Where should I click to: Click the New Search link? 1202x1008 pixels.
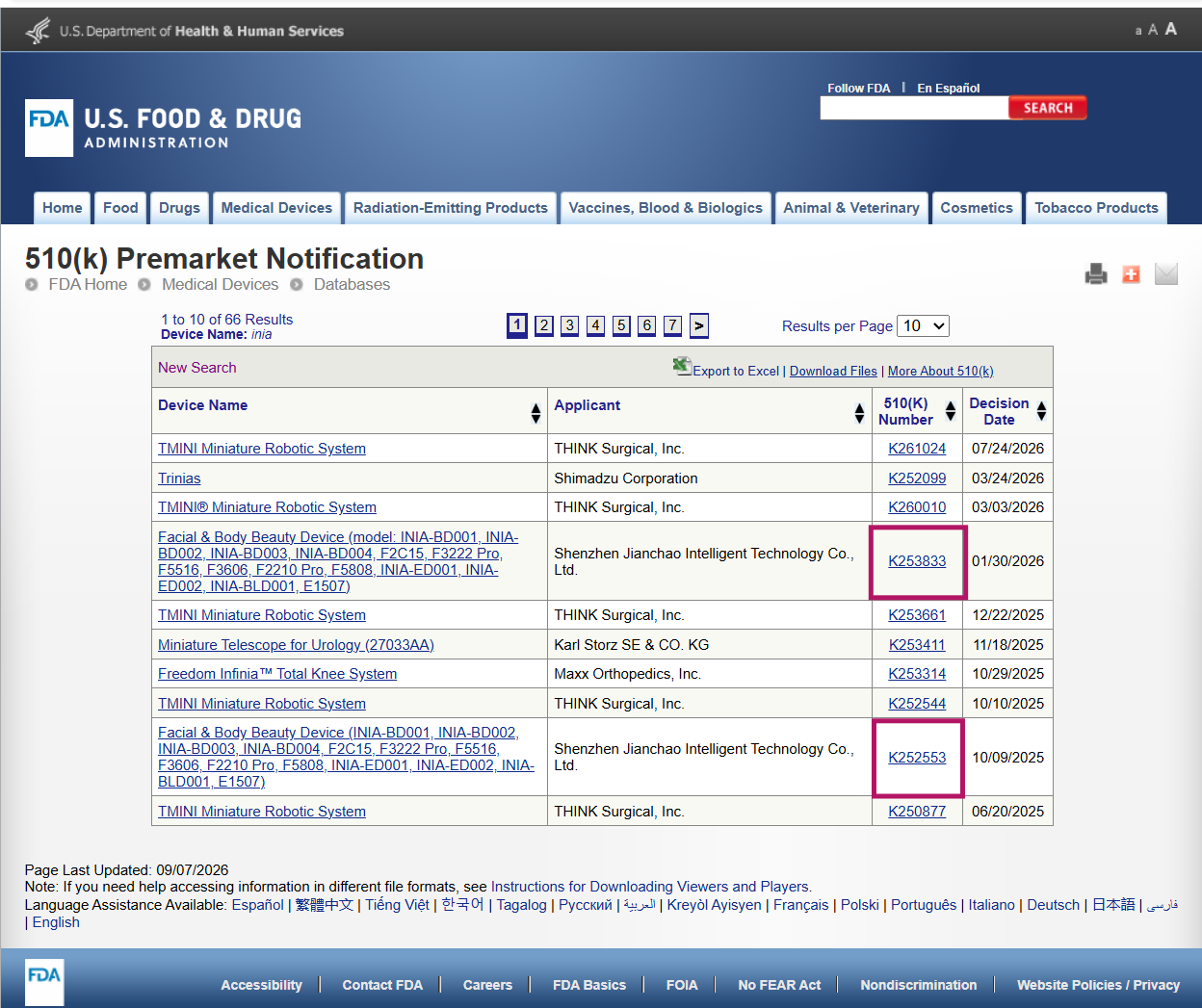pos(196,368)
